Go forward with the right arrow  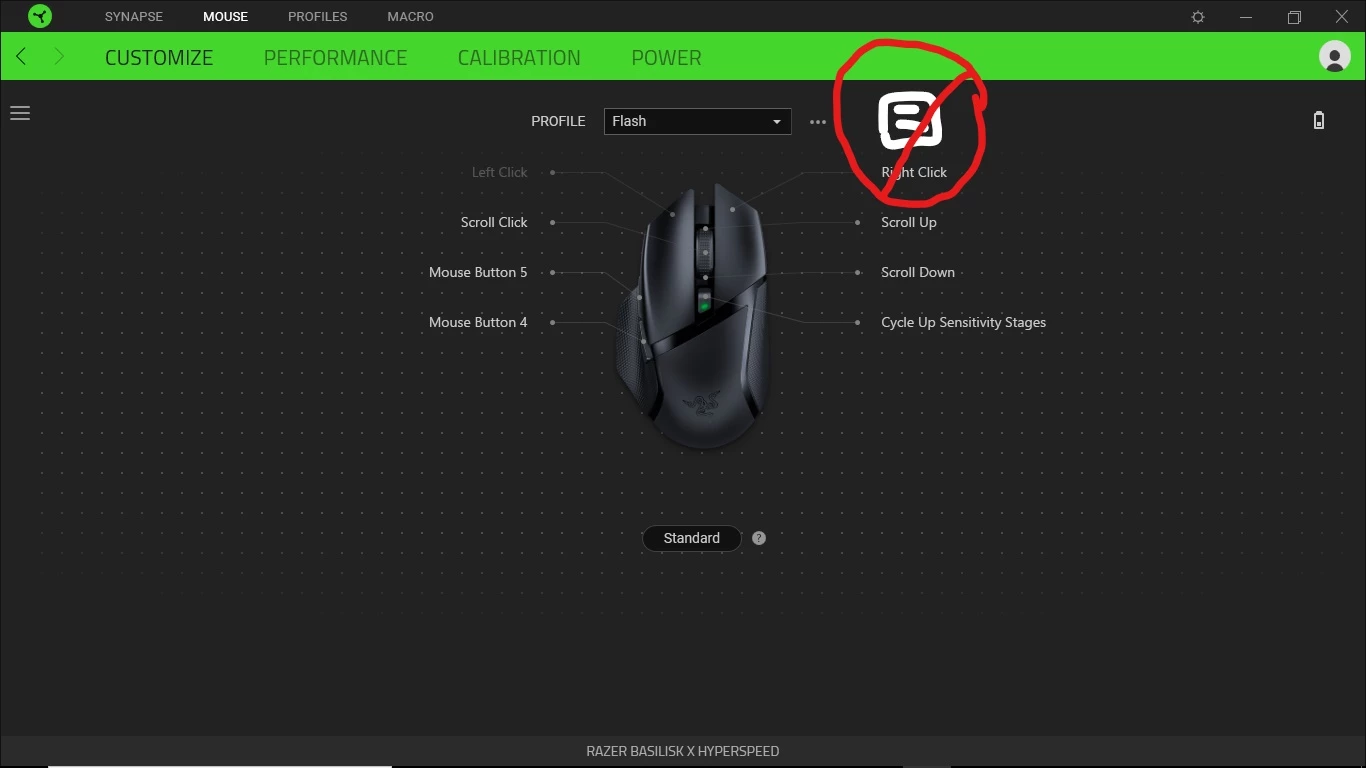(59, 56)
